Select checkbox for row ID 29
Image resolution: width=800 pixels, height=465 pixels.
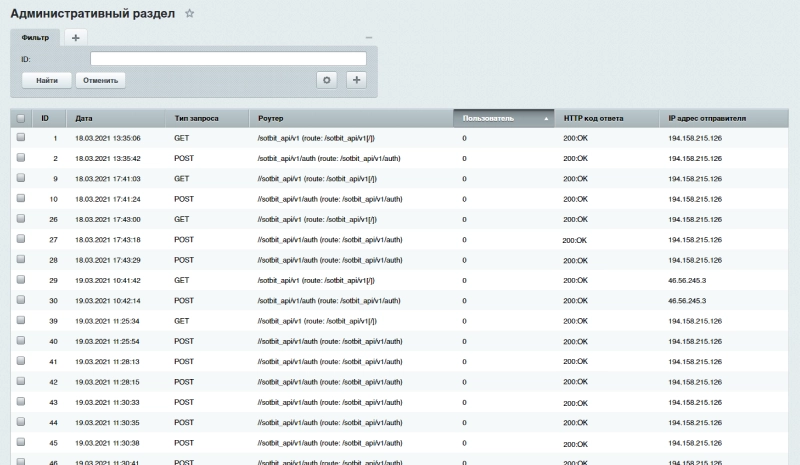pos(21,280)
